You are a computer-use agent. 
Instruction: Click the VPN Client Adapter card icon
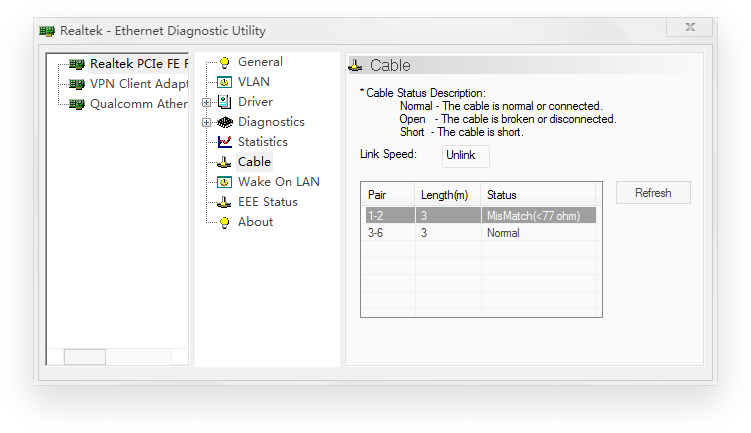77,84
